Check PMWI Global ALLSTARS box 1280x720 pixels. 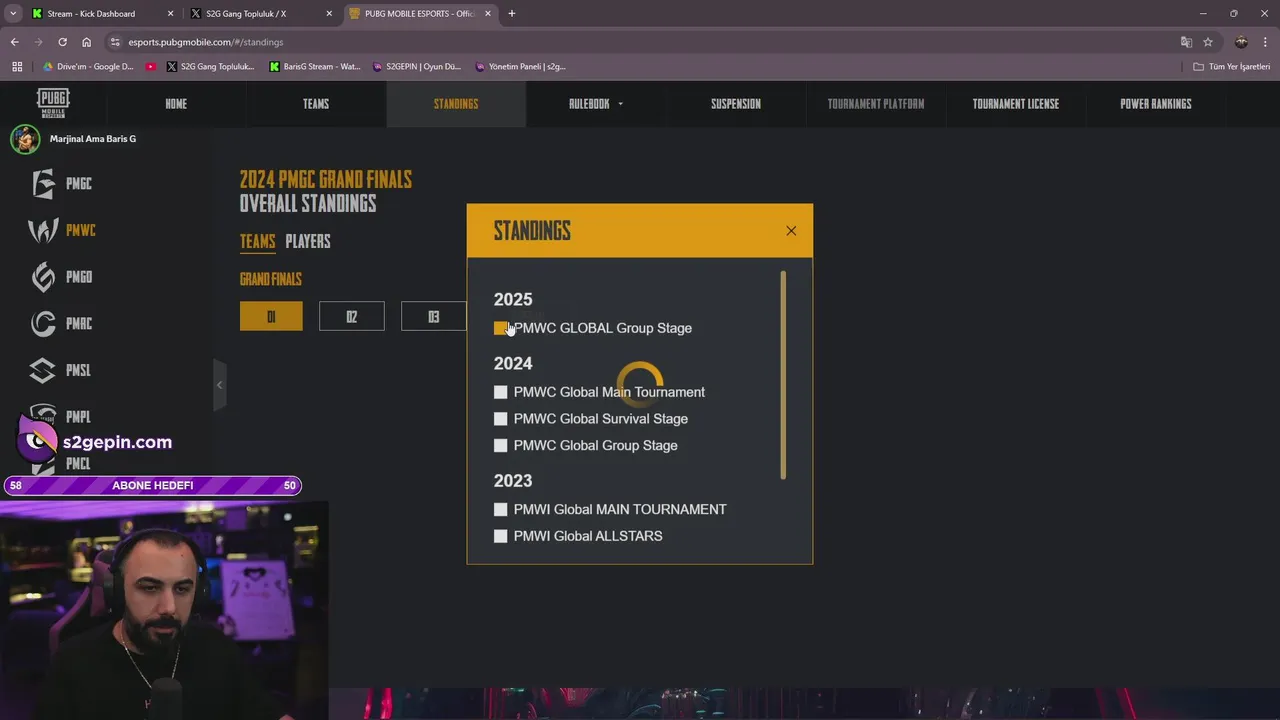pyautogui.click(x=501, y=536)
